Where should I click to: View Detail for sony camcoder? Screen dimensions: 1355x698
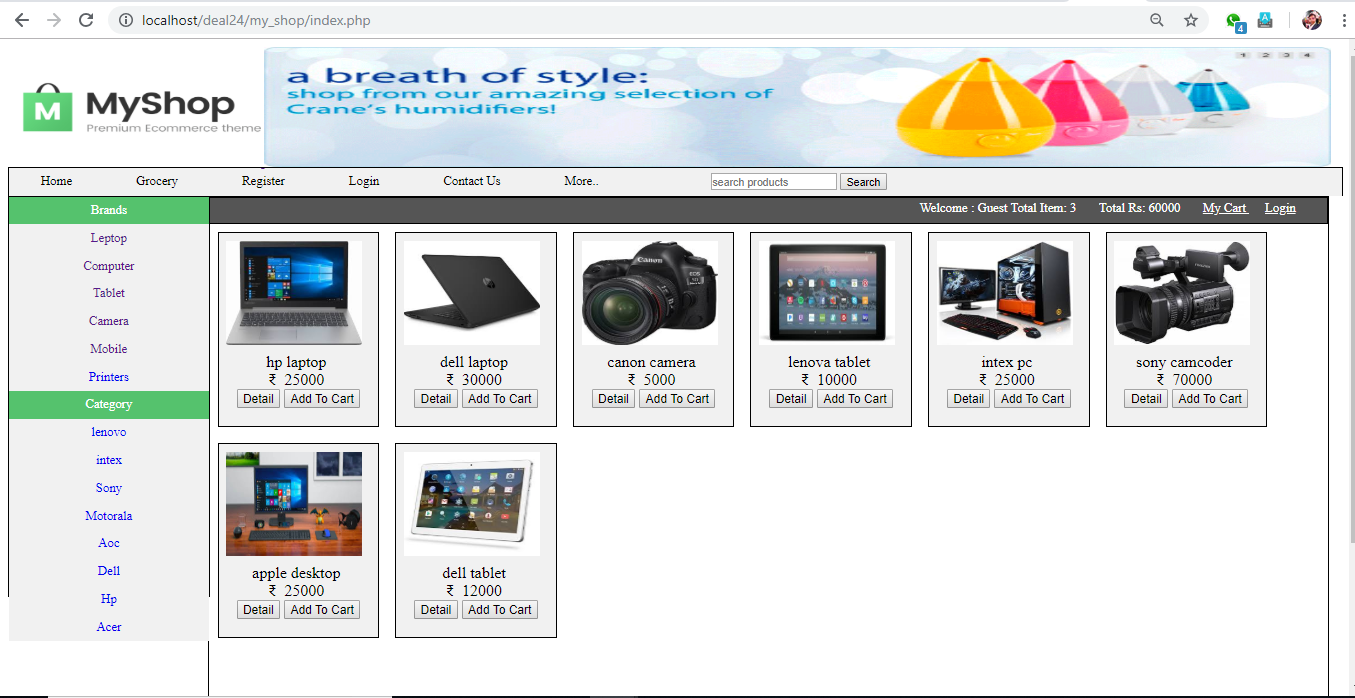(x=1146, y=398)
